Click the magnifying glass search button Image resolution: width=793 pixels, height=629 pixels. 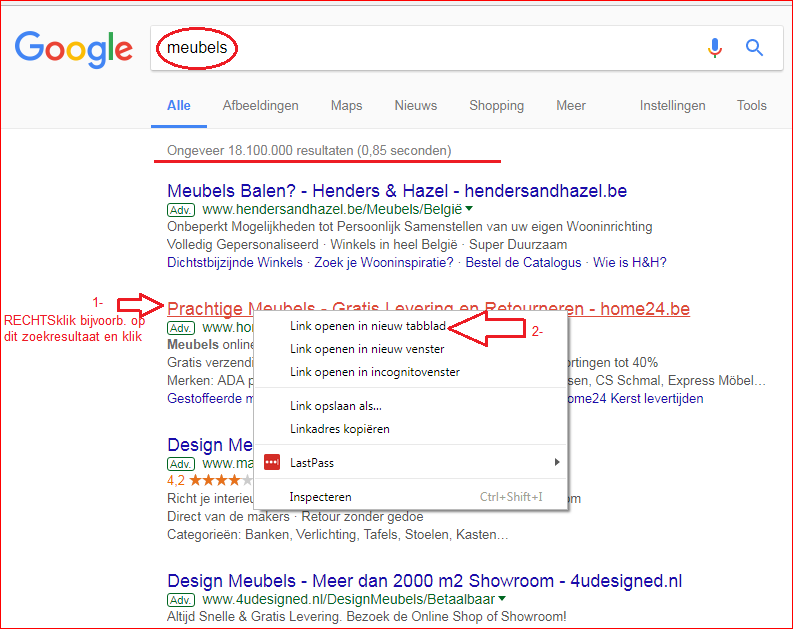tap(754, 47)
